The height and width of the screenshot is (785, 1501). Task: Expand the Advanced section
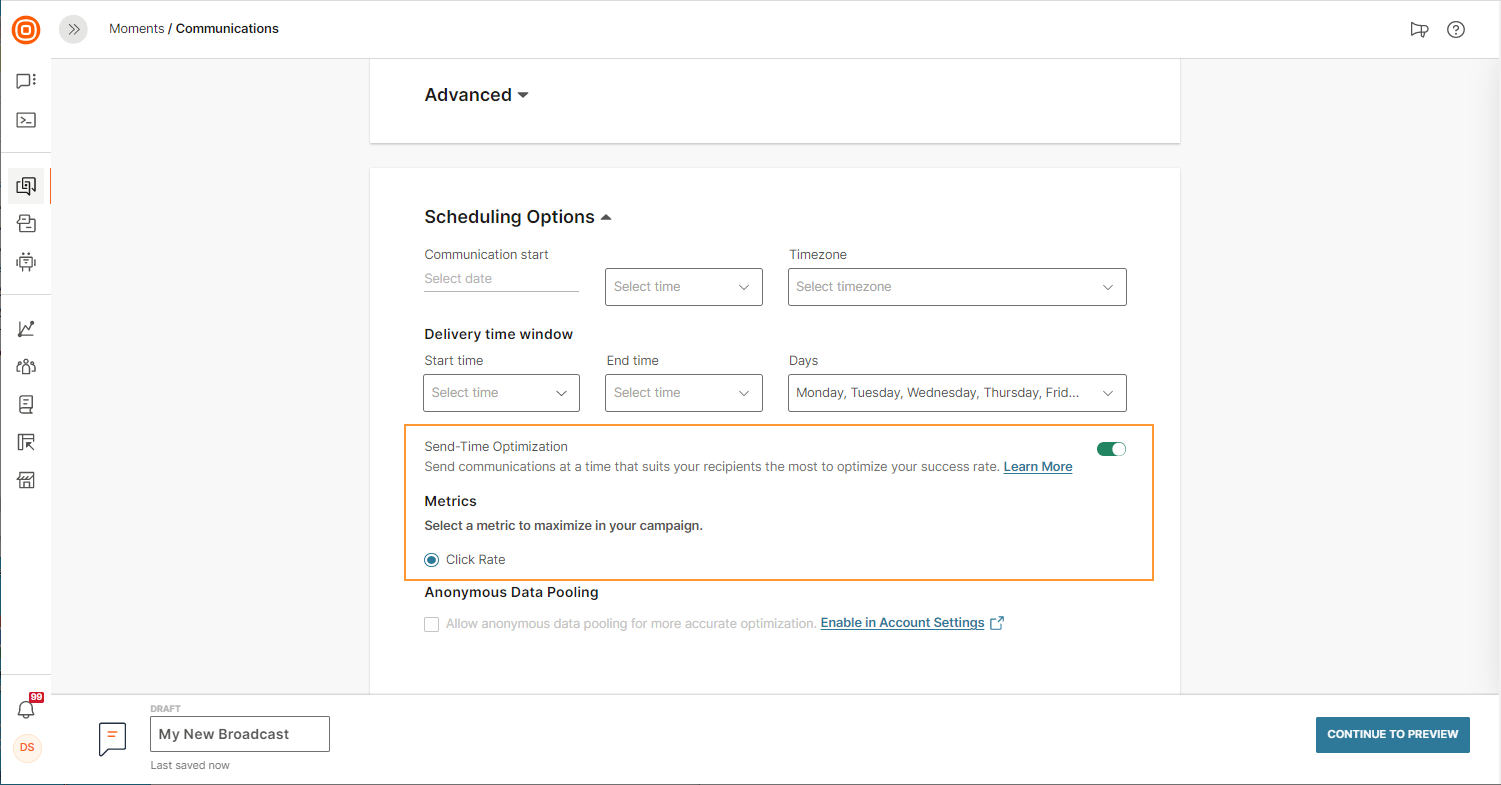point(476,95)
